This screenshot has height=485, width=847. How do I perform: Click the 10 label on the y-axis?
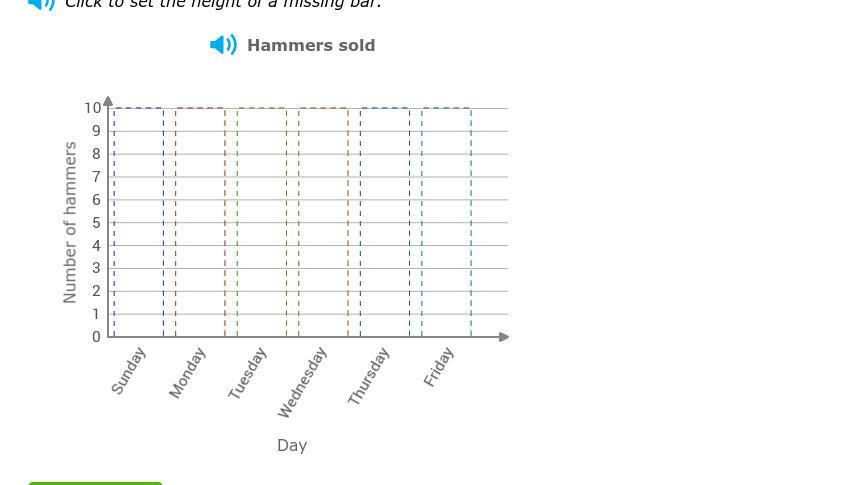[93, 108]
